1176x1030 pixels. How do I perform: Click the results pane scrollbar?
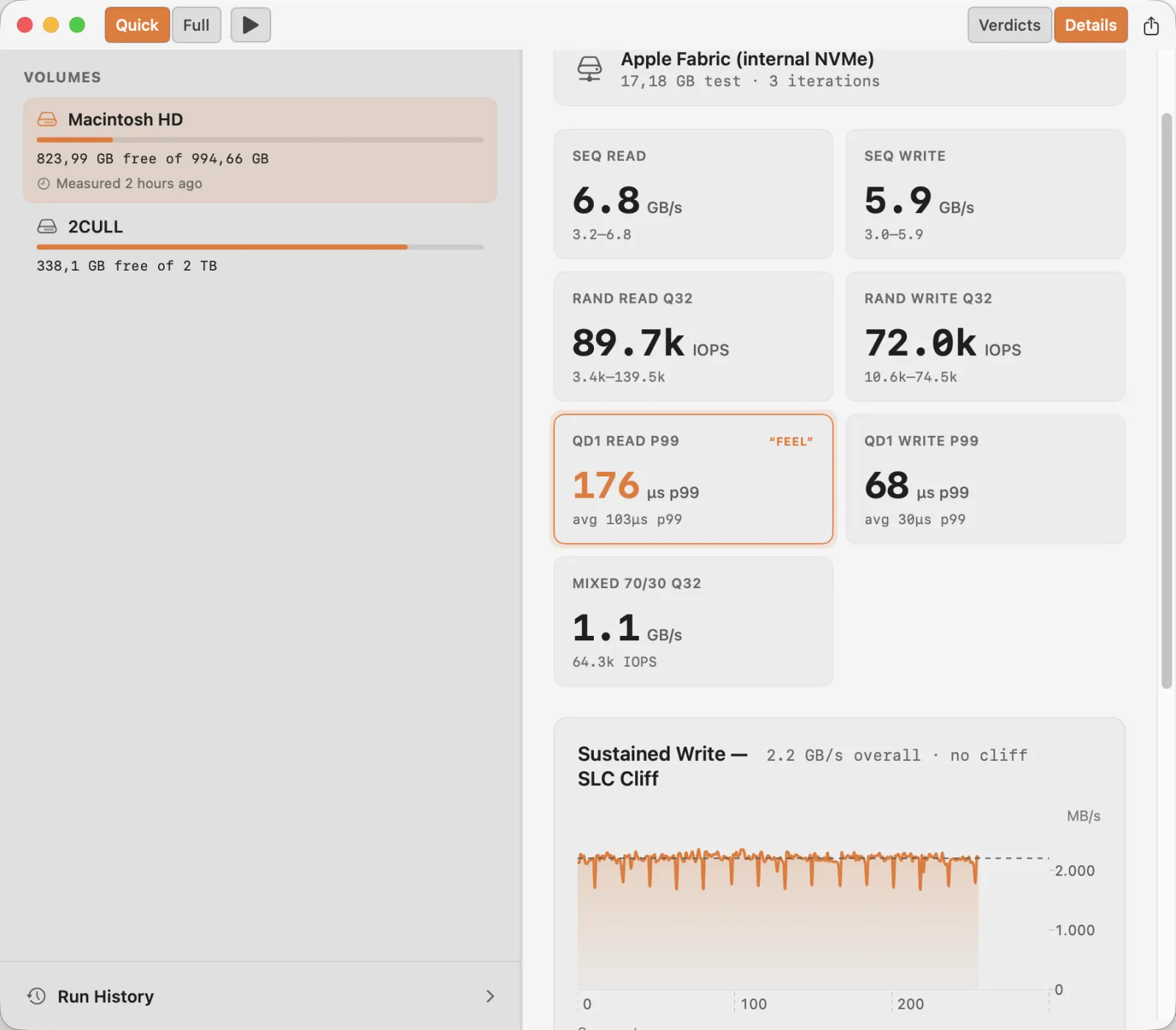[x=1166, y=401]
